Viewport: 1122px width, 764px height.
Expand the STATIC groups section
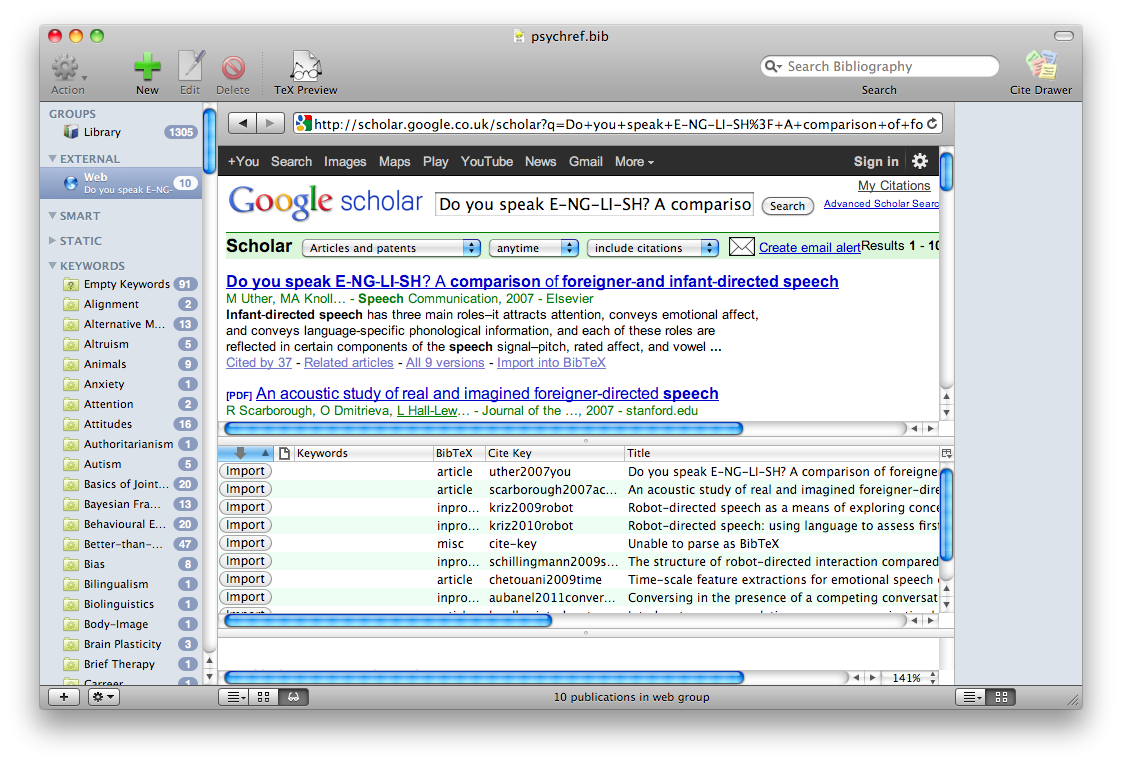[x=52, y=241]
